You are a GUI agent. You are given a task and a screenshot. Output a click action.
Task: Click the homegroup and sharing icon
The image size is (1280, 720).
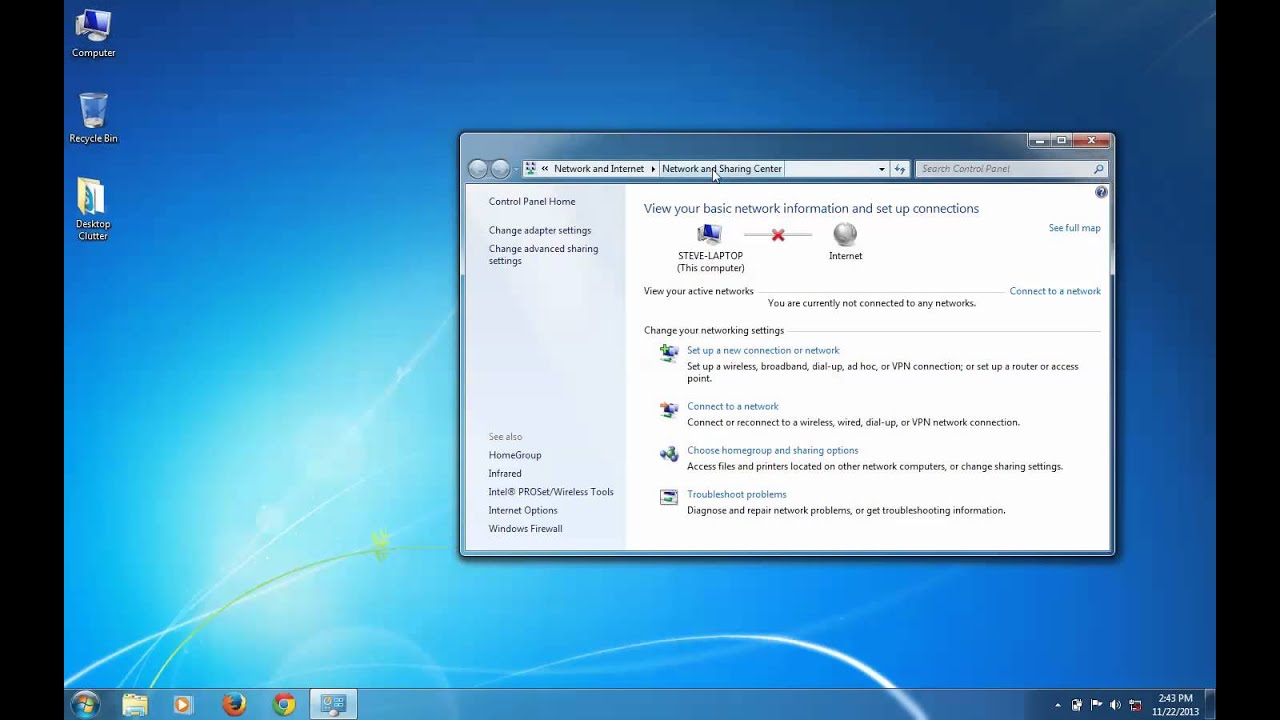(x=669, y=453)
